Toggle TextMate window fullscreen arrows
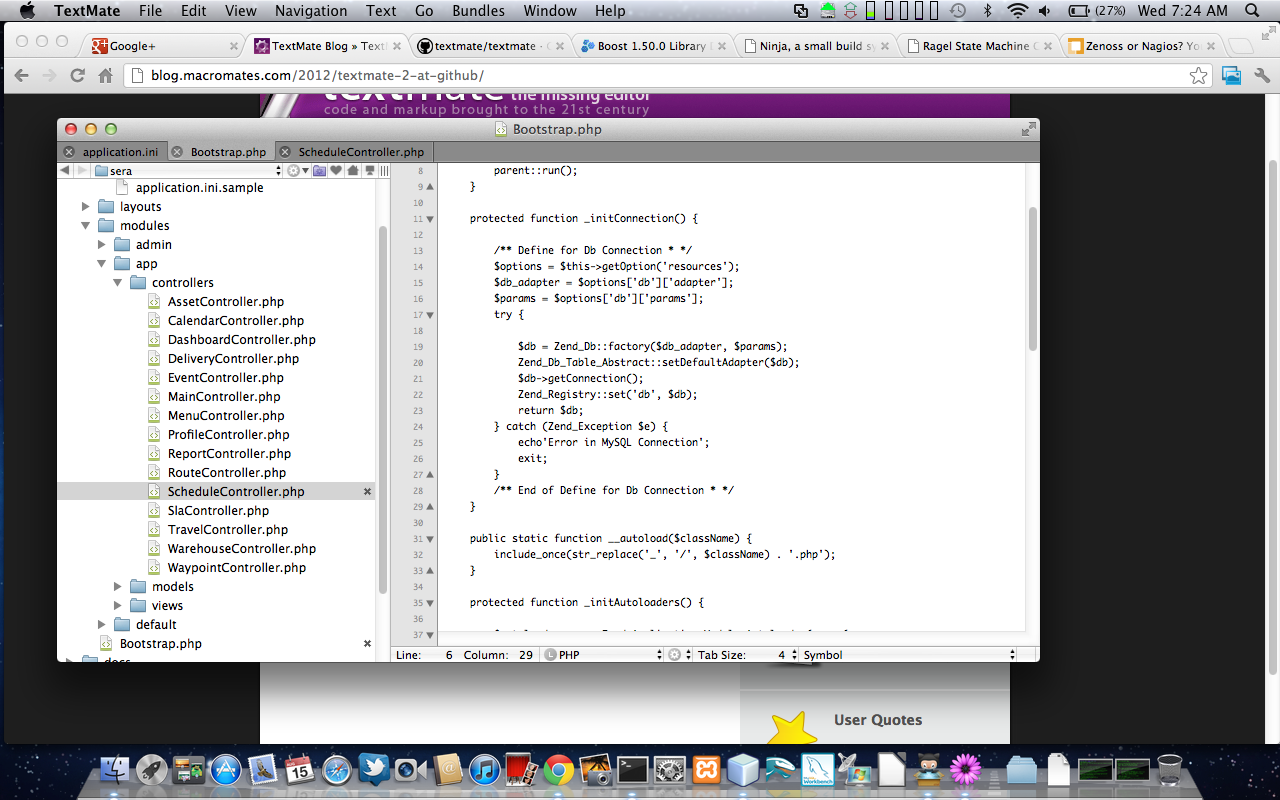The image size is (1280, 800). coord(1028,129)
